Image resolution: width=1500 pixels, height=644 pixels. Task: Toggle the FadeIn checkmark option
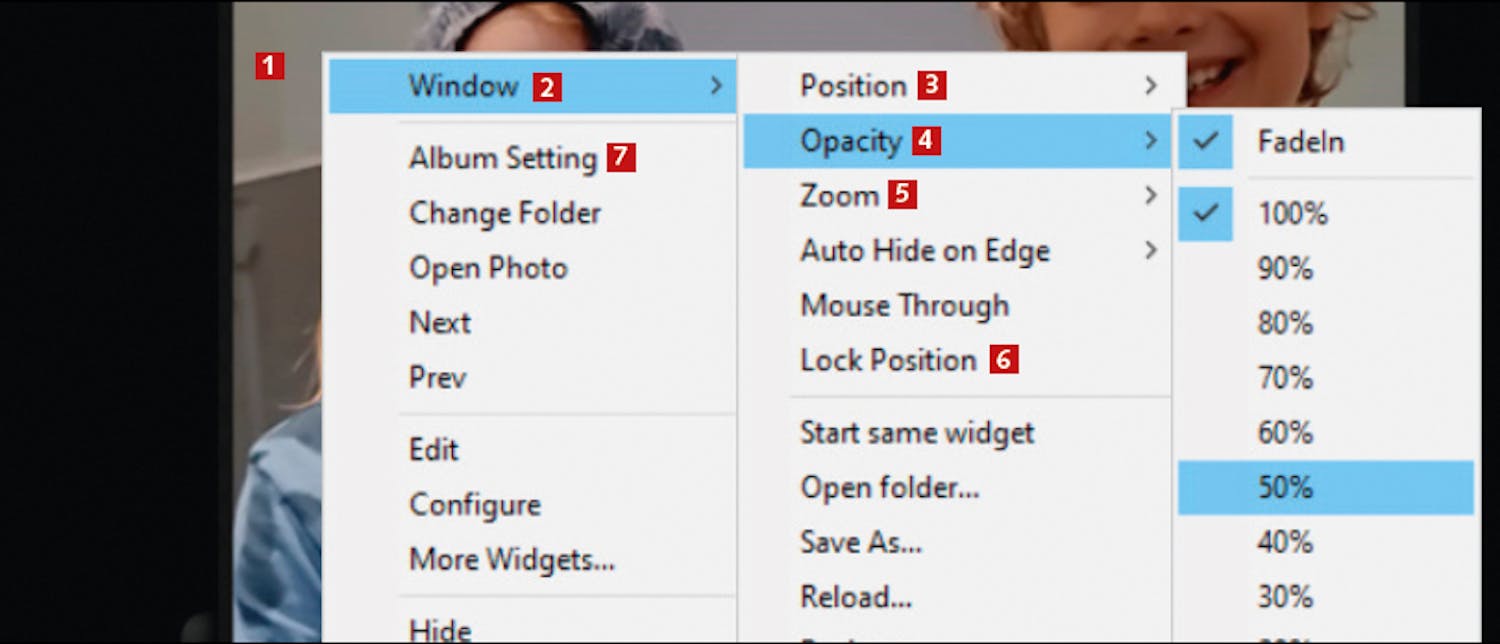pyautogui.click(x=1300, y=142)
